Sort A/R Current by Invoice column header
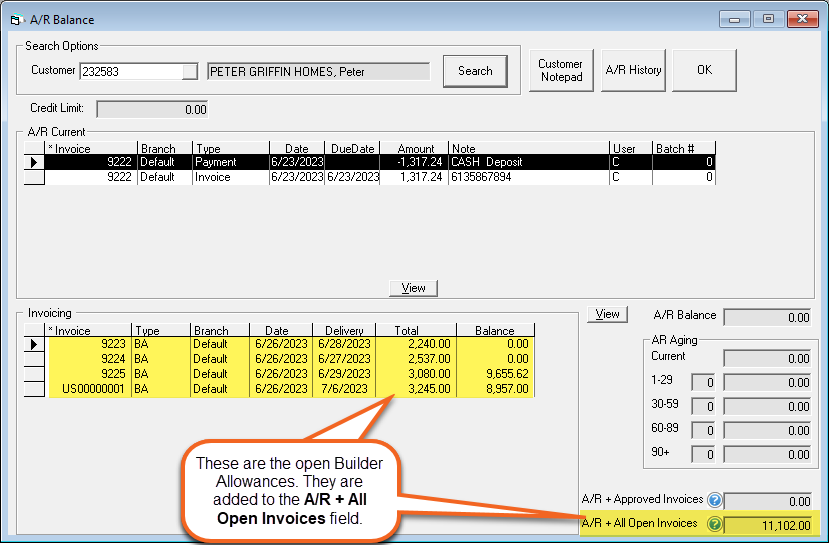This screenshot has width=829, height=545. coord(90,148)
